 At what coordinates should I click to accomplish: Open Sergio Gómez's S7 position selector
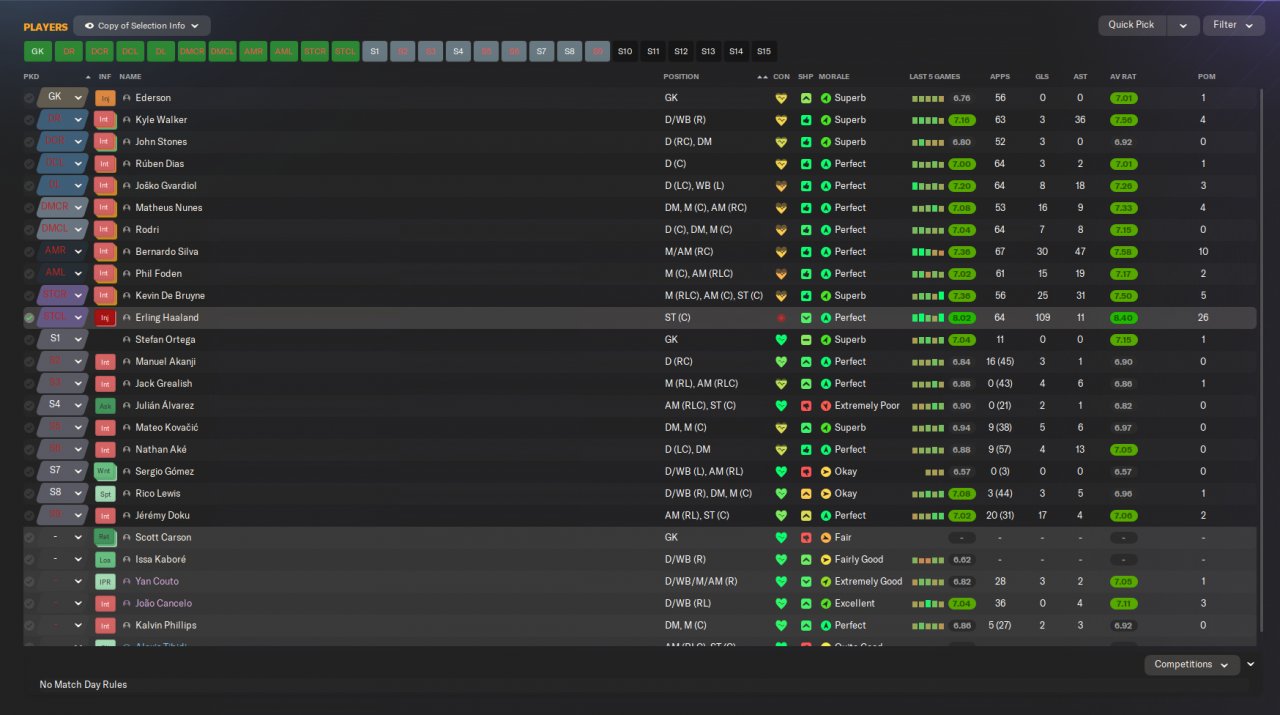[x=62, y=472]
